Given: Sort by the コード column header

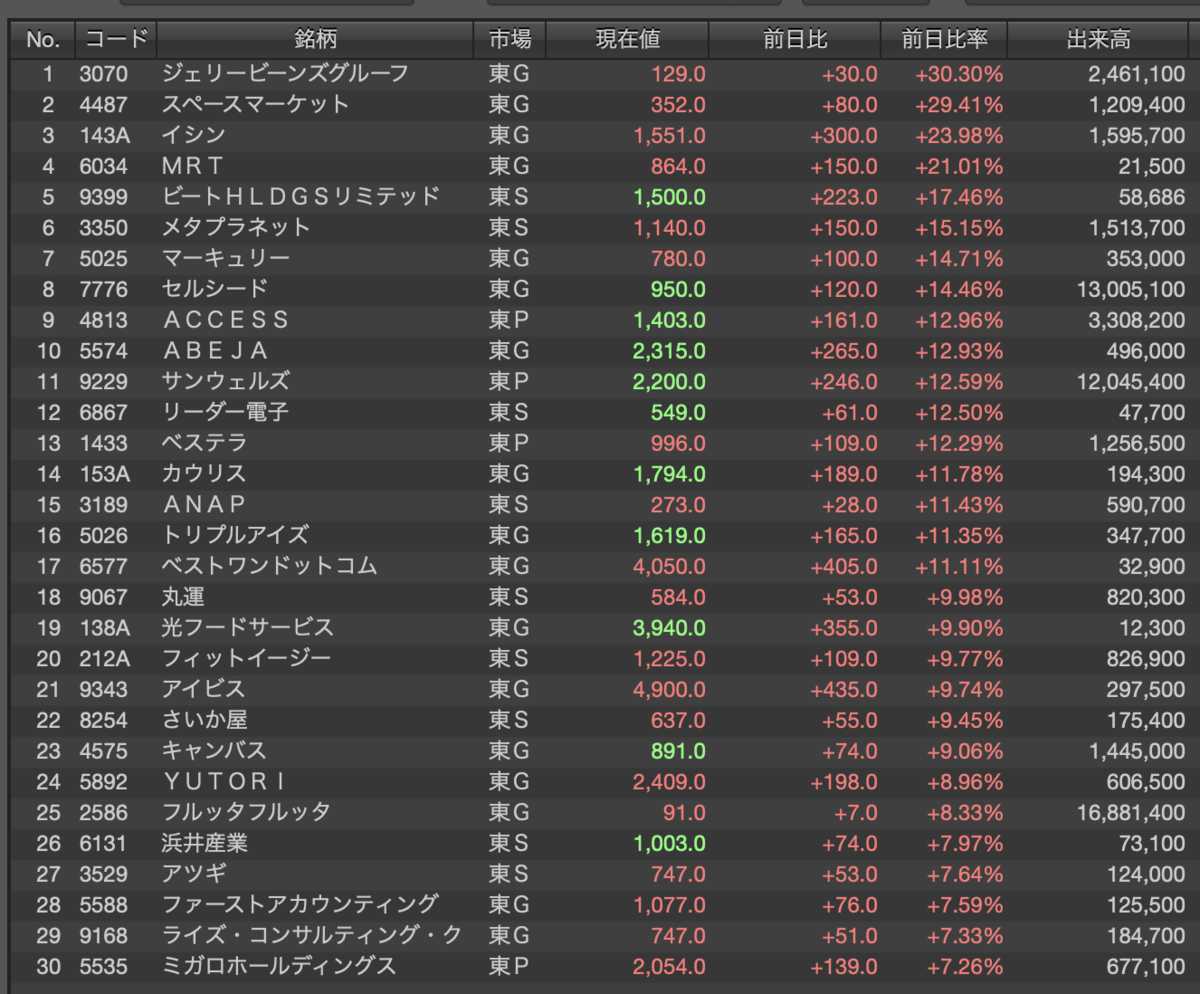Looking at the screenshot, I should (116, 40).
